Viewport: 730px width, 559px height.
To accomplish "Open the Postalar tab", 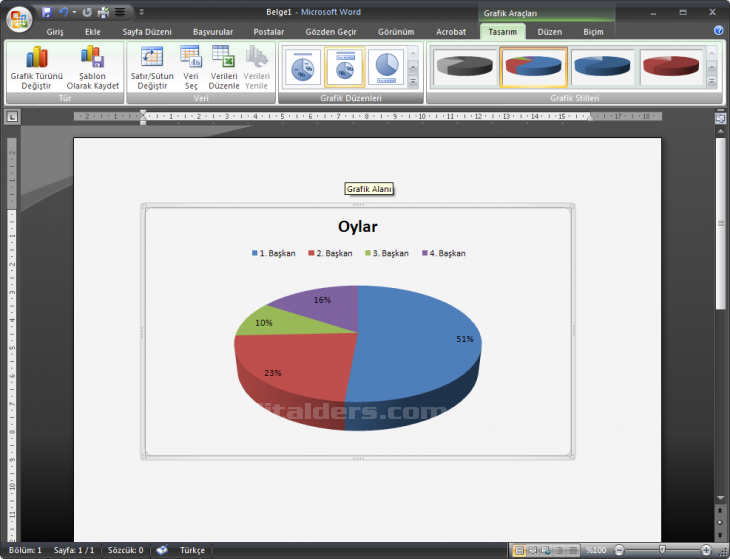I will [269, 32].
